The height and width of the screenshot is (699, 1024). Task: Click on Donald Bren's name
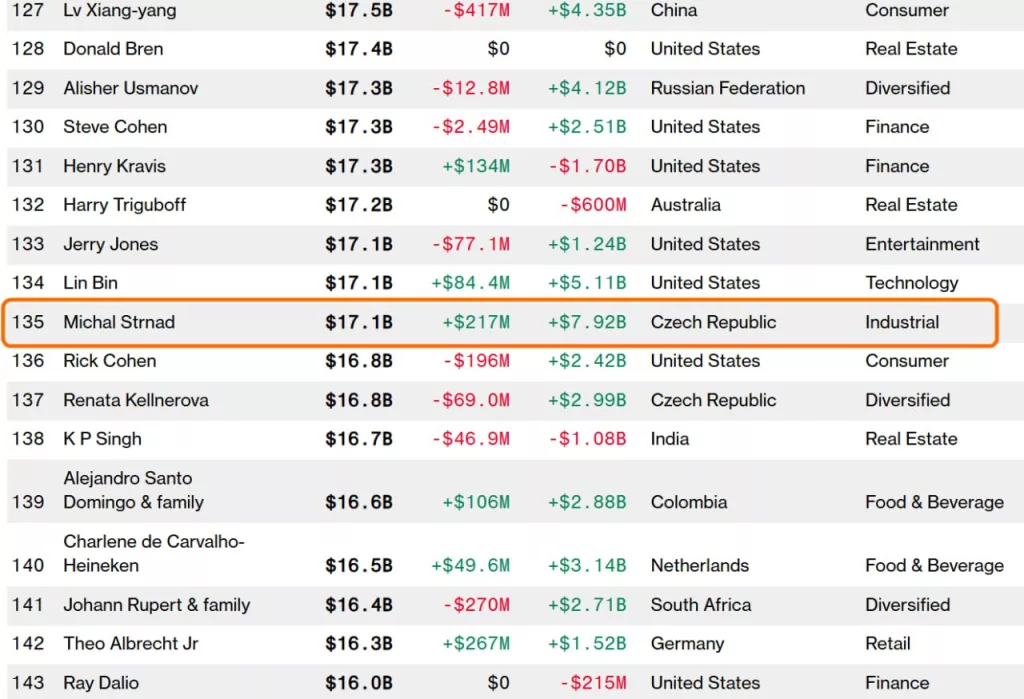[113, 49]
